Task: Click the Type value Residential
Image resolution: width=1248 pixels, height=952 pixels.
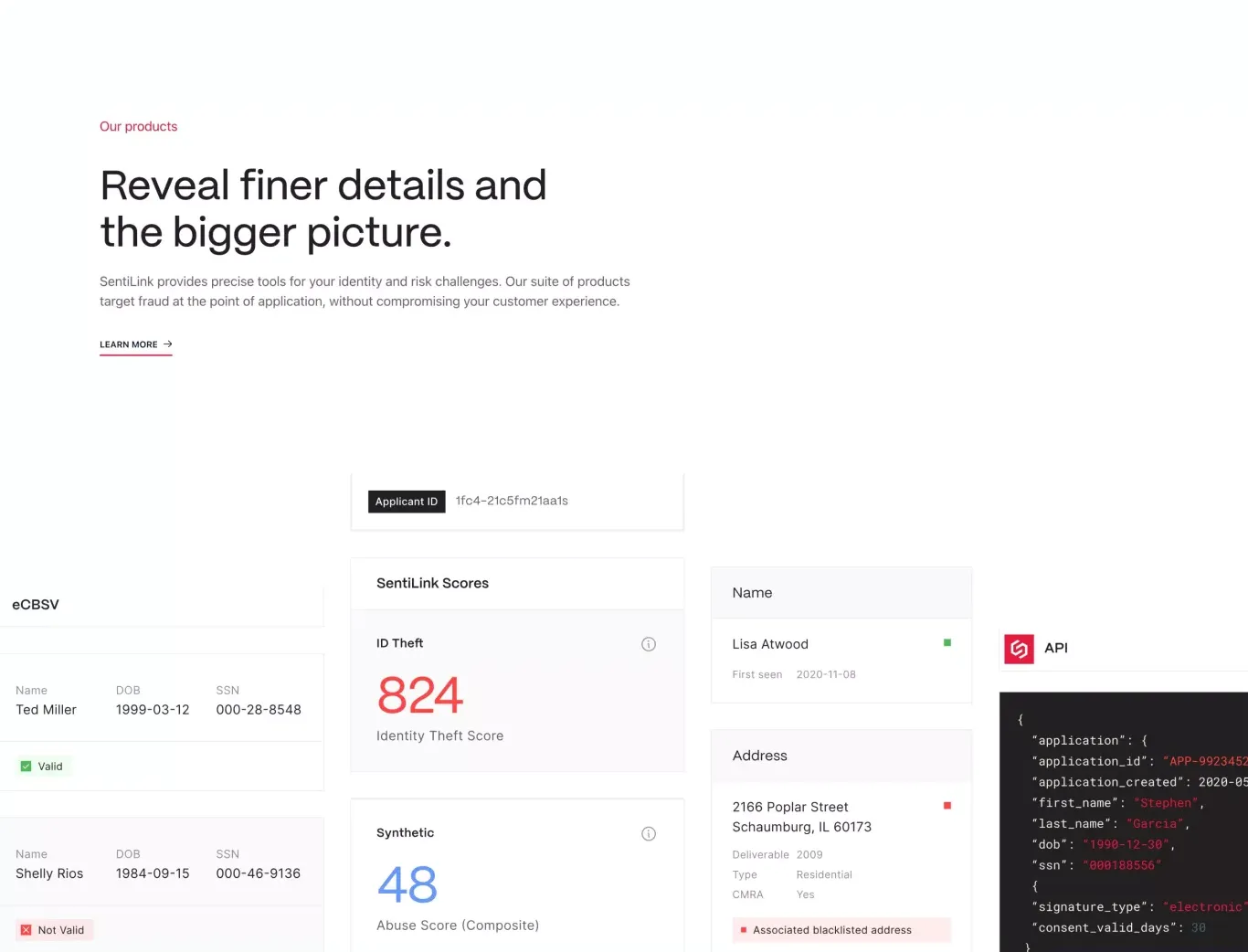Action: click(824, 875)
